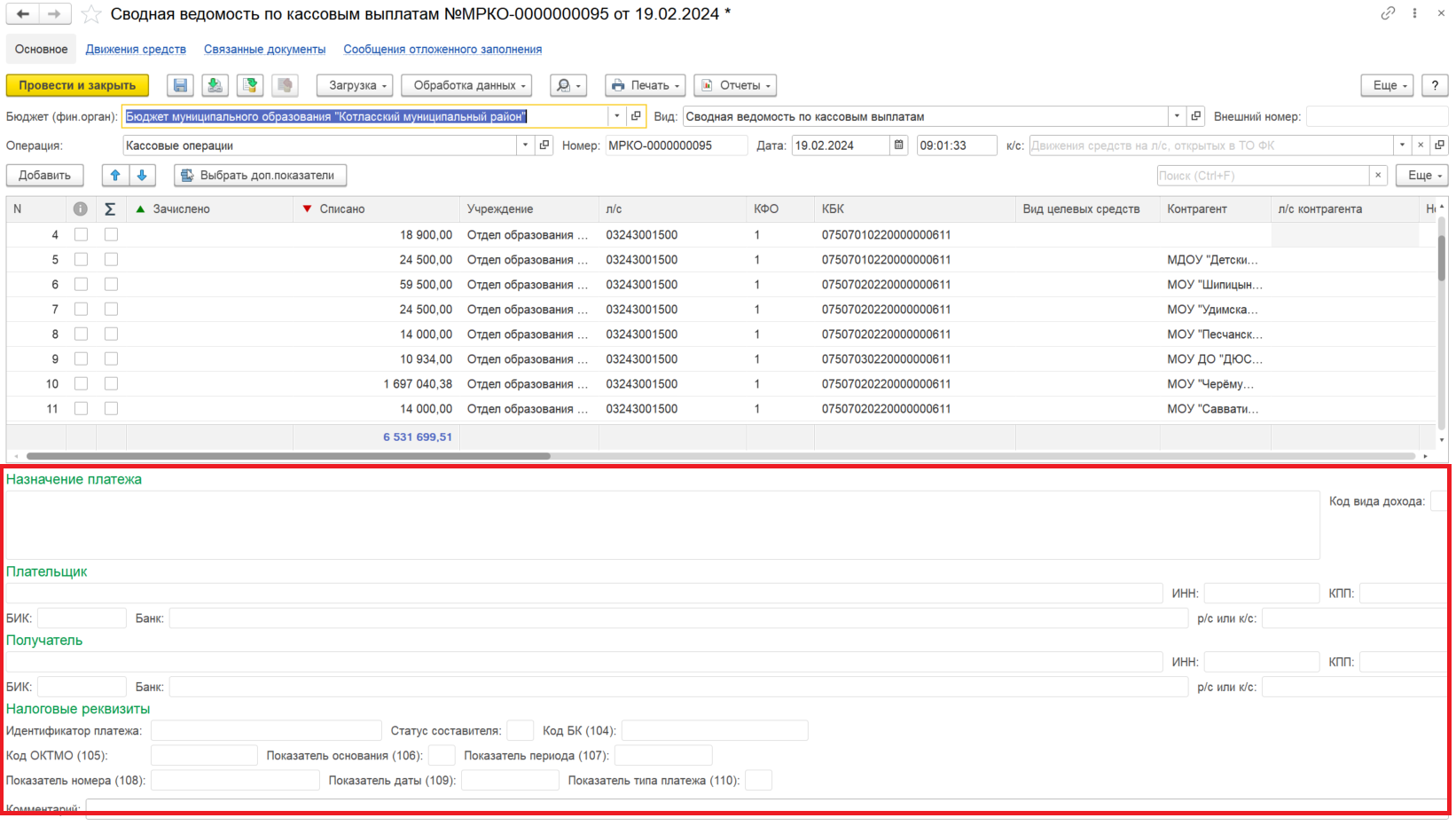Go back with the left arrow navigation icon
This screenshot has height=826, width=1456.
click(23, 14)
